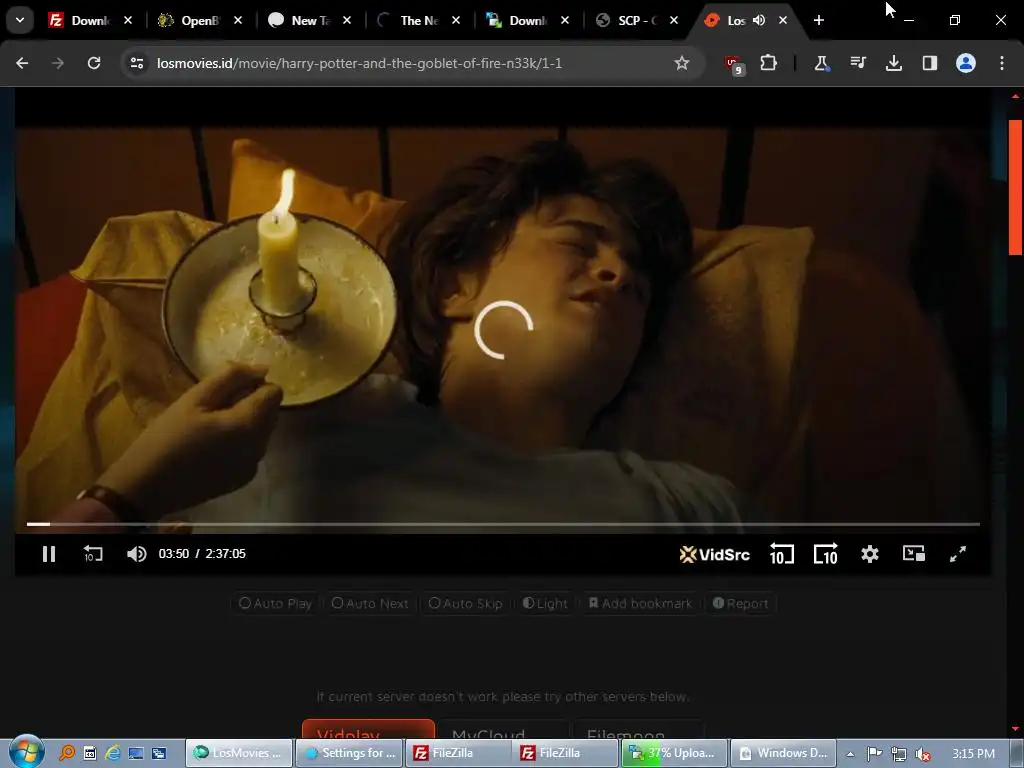Screen dimensions: 1024x768
Task: Toggle the Auto Play option
Action: tap(276, 603)
